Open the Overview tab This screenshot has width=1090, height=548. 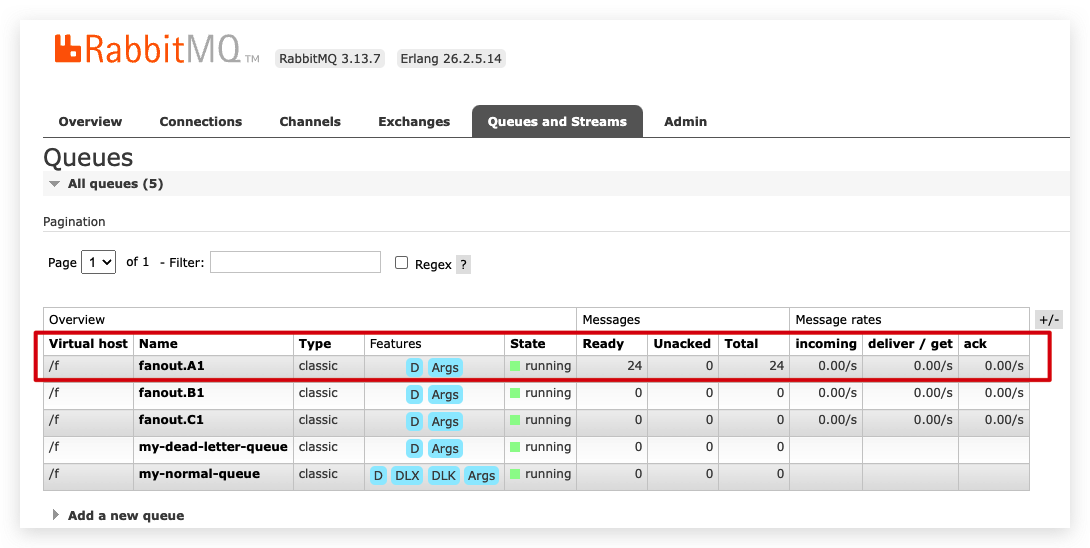(x=90, y=122)
